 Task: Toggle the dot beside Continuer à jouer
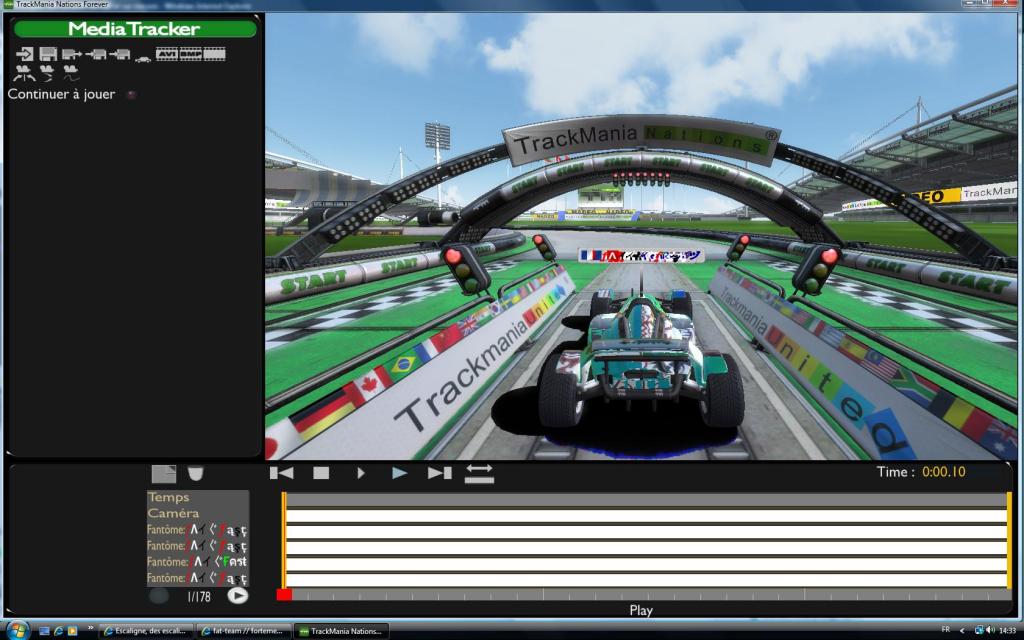(131, 95)
